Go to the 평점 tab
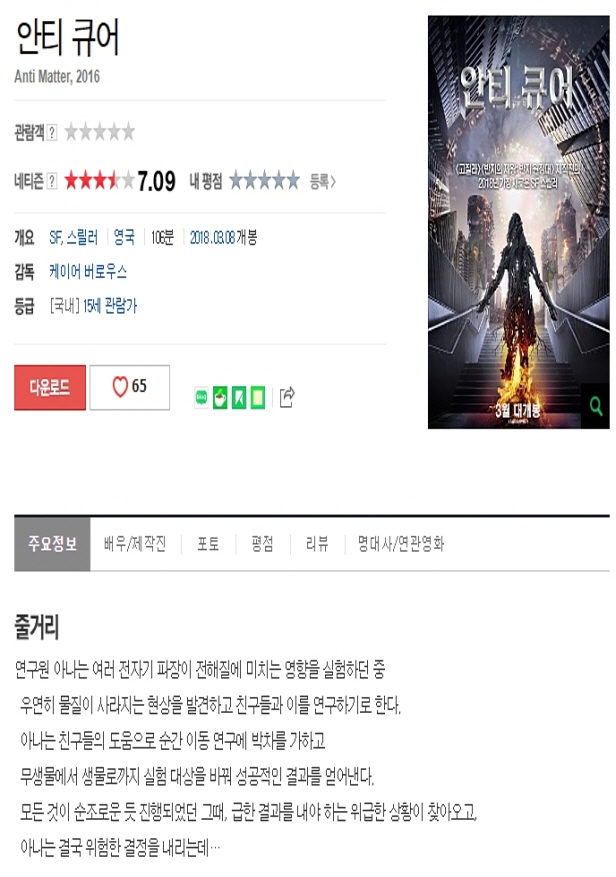Image resolution: width=616 pixels, height=877 pixels. pyautogui.click(x=262, y=544)
